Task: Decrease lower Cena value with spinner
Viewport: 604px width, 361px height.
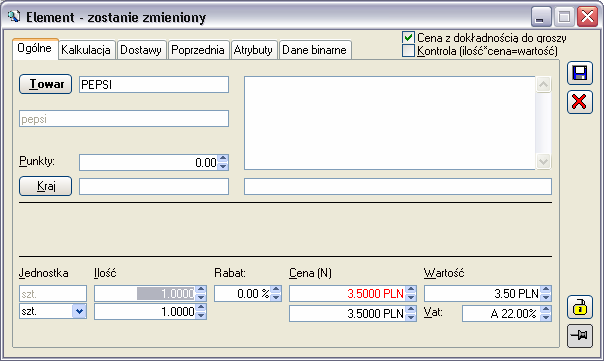Action: (411, 317)
